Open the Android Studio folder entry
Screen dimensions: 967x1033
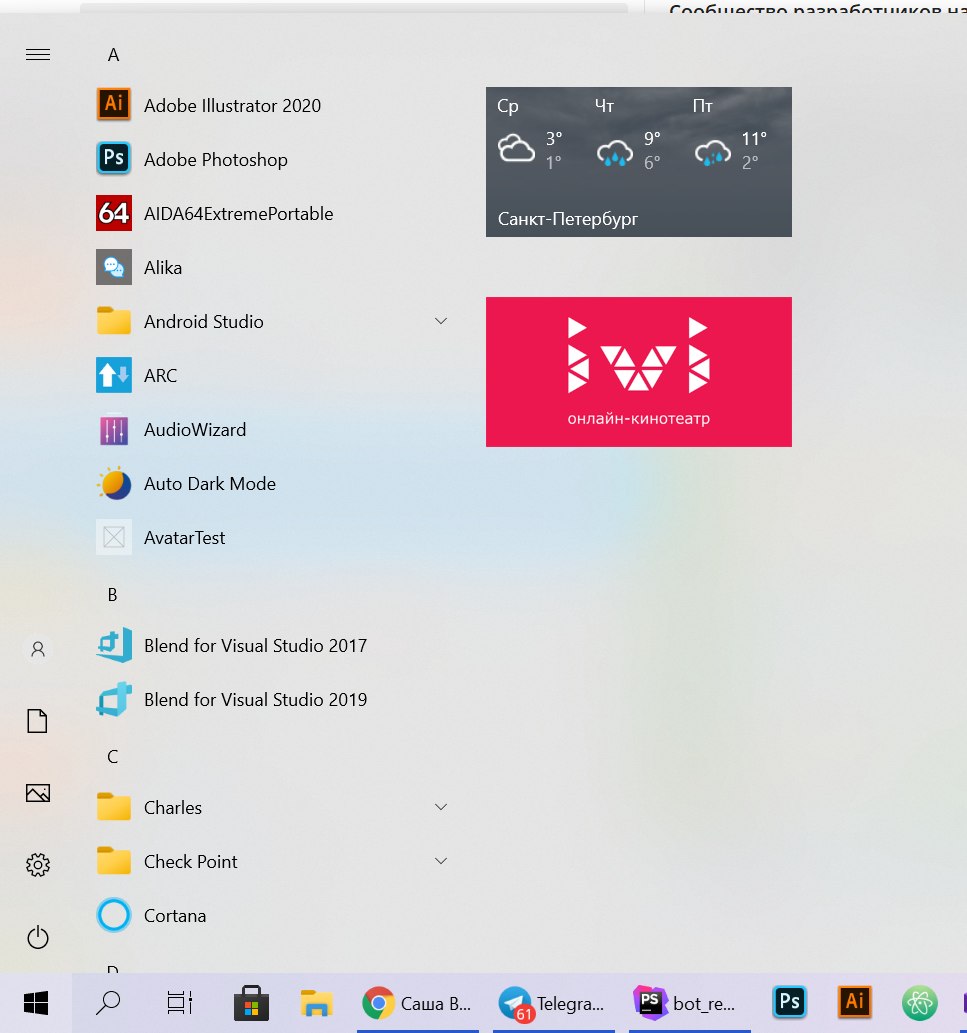pos(273,321)
